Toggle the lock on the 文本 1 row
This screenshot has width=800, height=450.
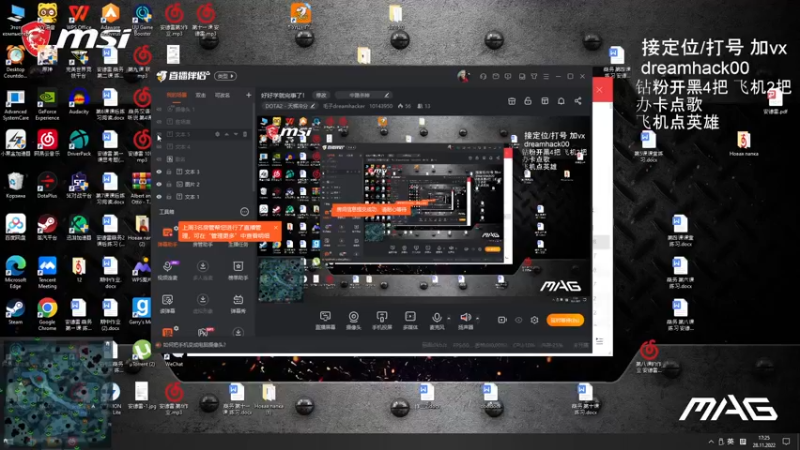pyautogui.click(x=169, y=197)
